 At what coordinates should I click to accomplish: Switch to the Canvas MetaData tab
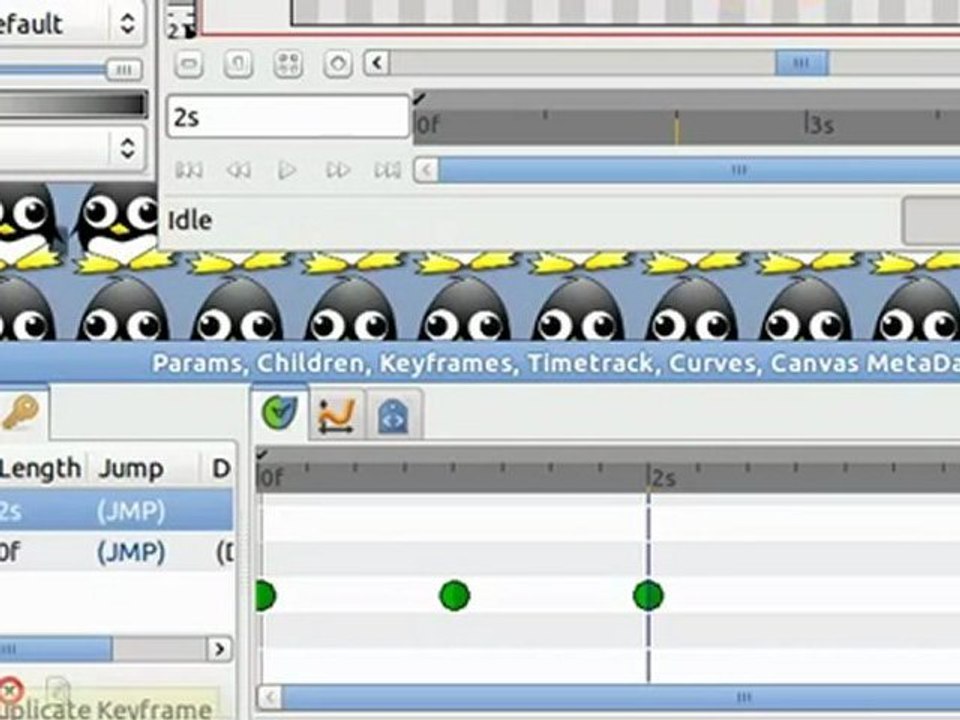coord(392,415)
